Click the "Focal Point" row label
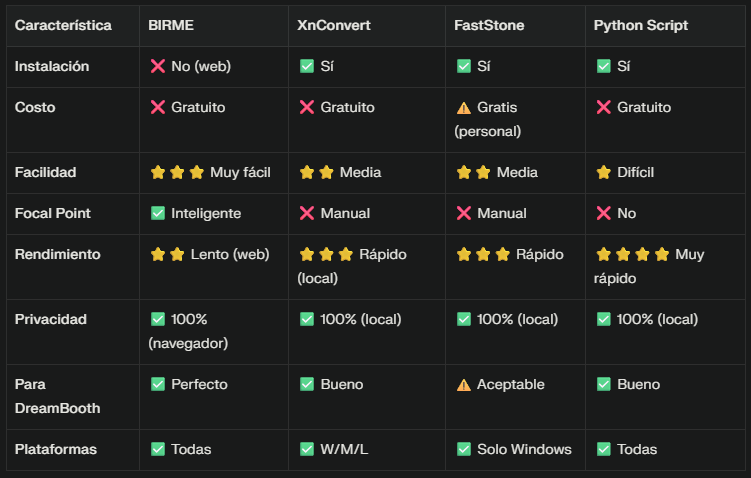The image size is (751, 478). [x=53, y=213]
